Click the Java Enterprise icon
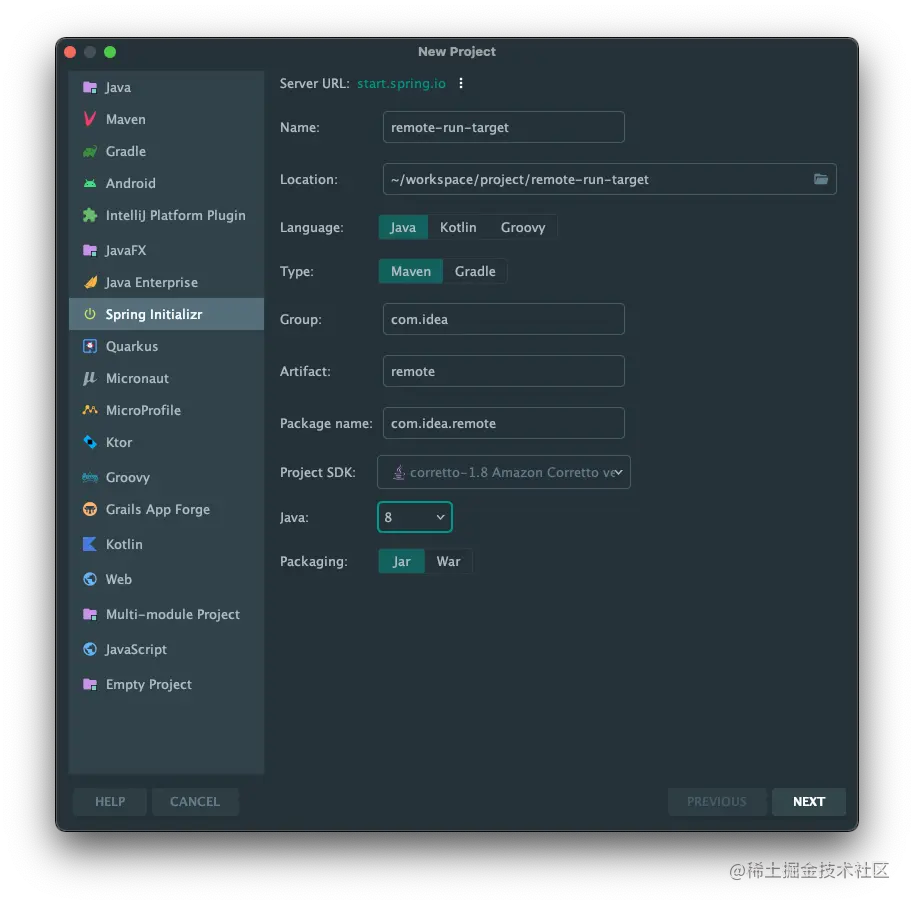Screen dimensions: 914x905 90,282
